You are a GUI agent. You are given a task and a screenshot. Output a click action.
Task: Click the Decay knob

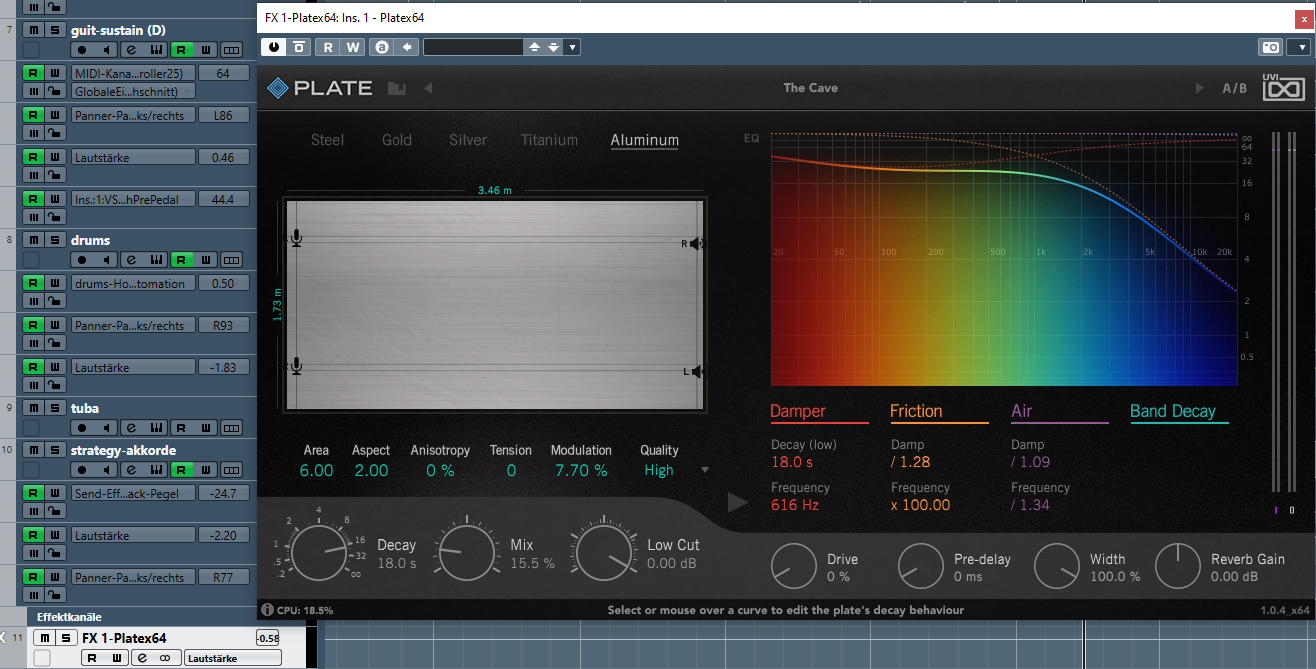tap(321, 552)
